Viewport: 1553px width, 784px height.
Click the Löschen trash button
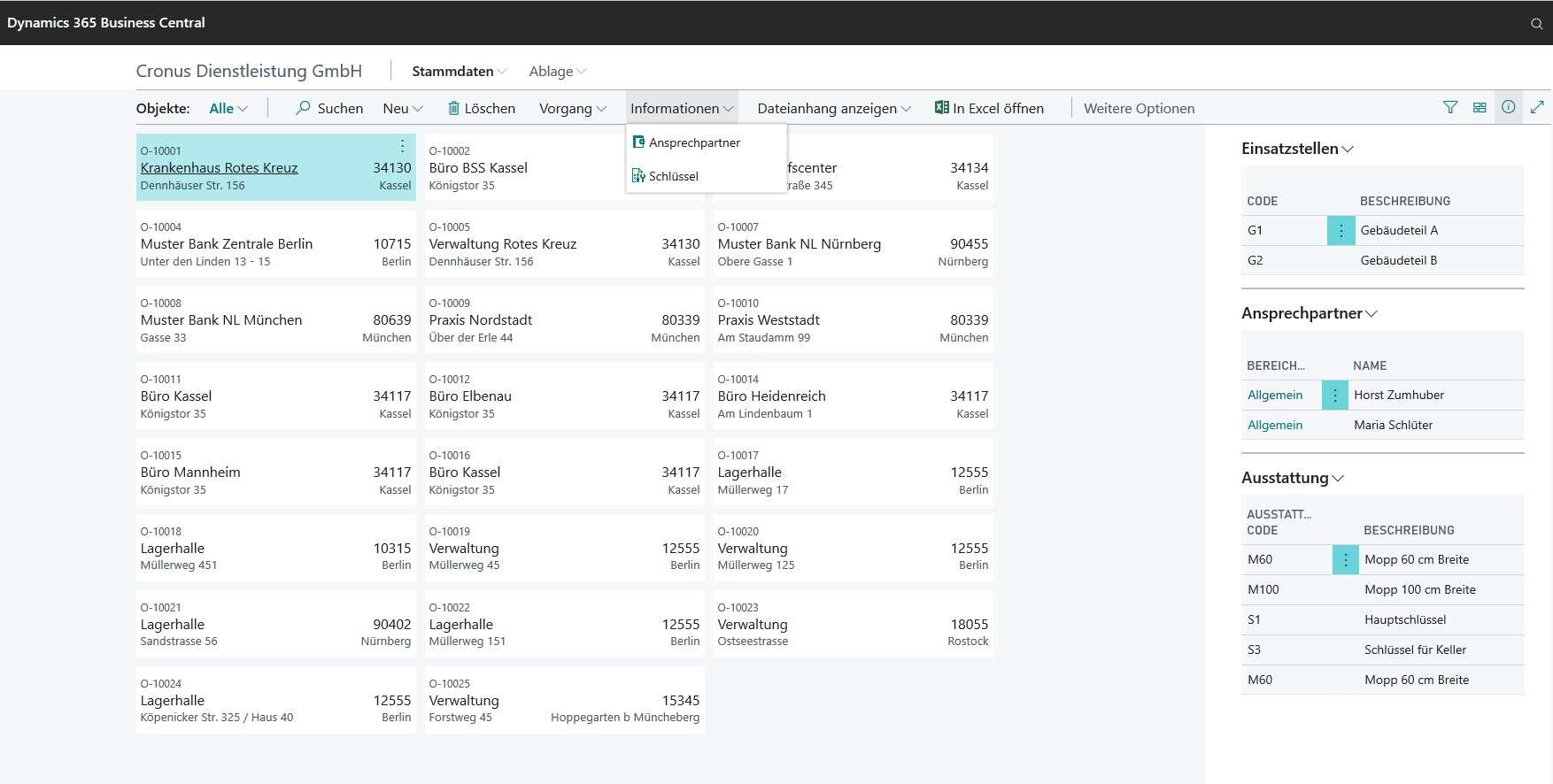[x=481, y=108]
